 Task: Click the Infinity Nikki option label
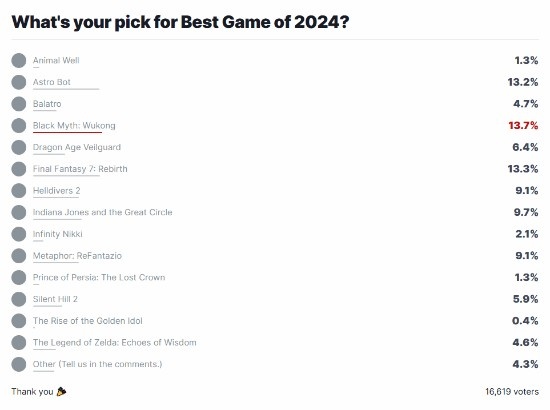pyautogui.click(x=58, y=234)
